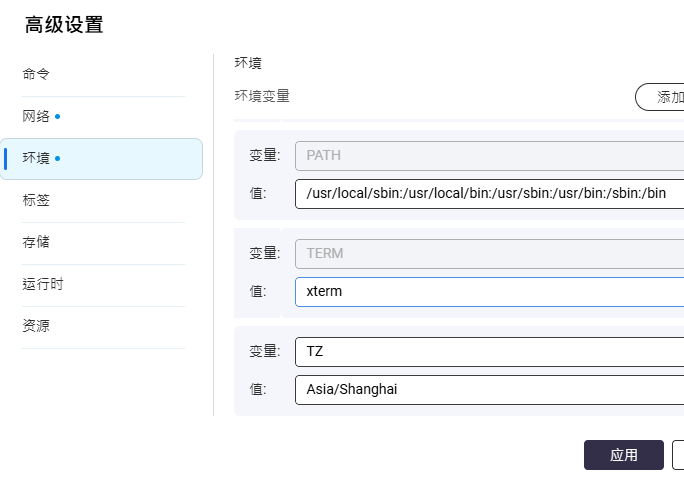Open the 运行时 settings

103,285
